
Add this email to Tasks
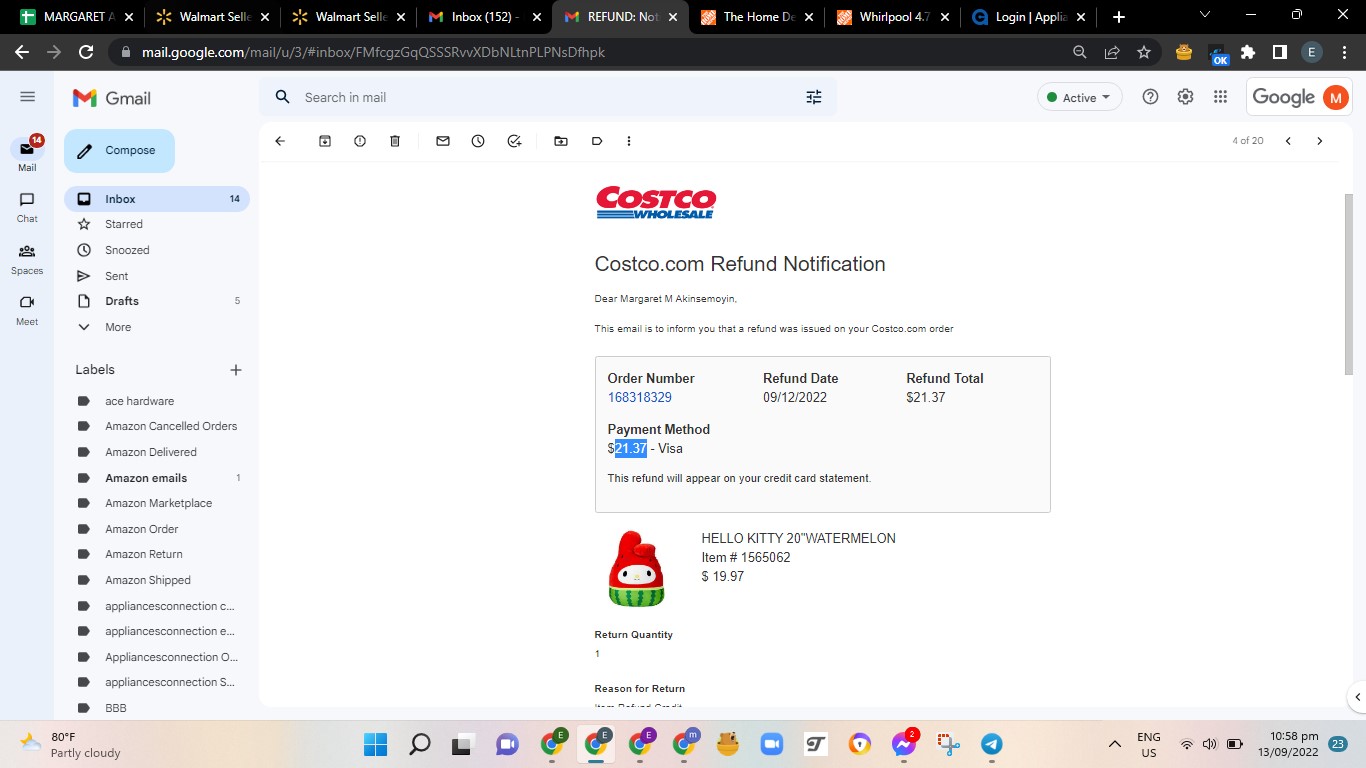pyautogui.click(x=514, y=141)
